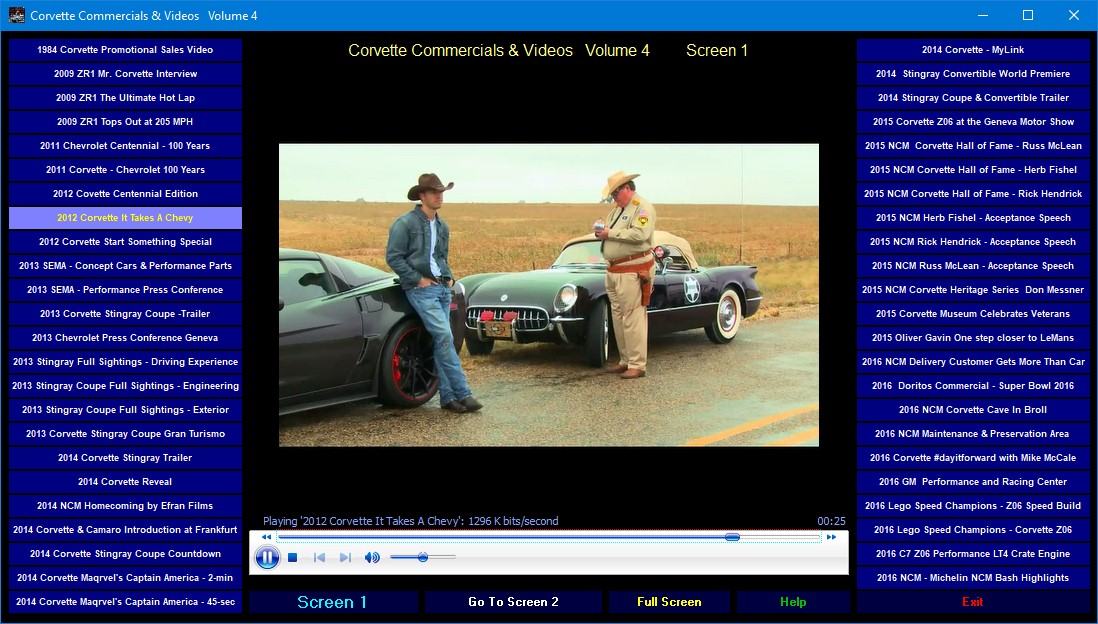
Task: Click the seek bar progress handle
Action: pyautogui.click(x=732, y=537)
